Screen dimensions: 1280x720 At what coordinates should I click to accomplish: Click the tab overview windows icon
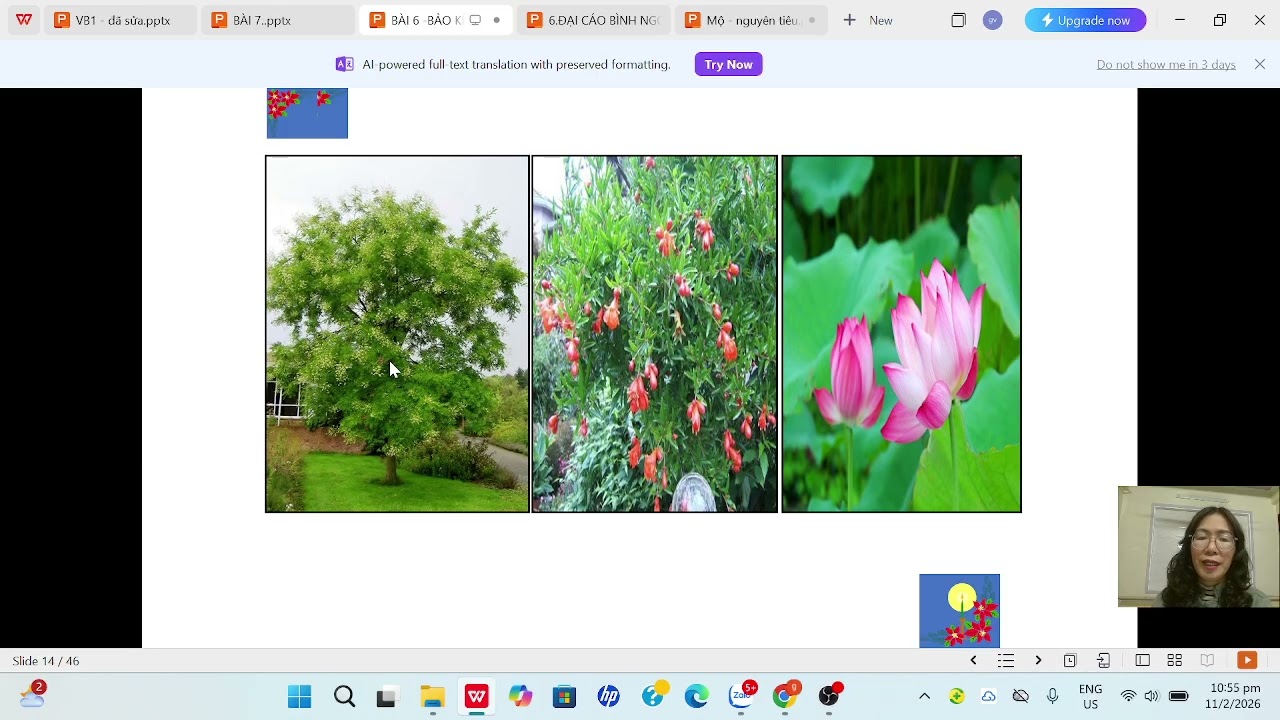958,20
